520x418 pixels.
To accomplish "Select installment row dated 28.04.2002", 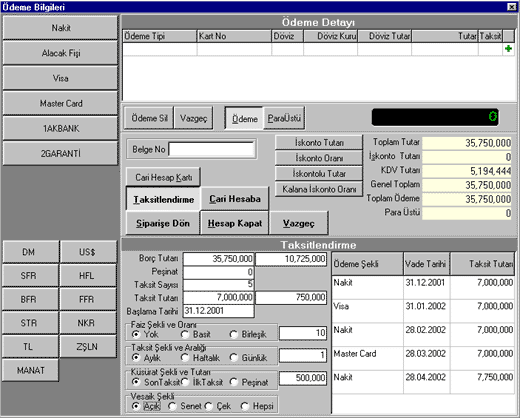I will click(x=423, y=382).
